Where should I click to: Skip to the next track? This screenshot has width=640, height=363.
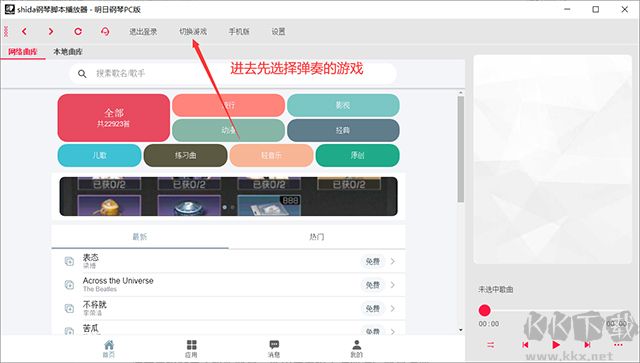[x=587, y=345]
